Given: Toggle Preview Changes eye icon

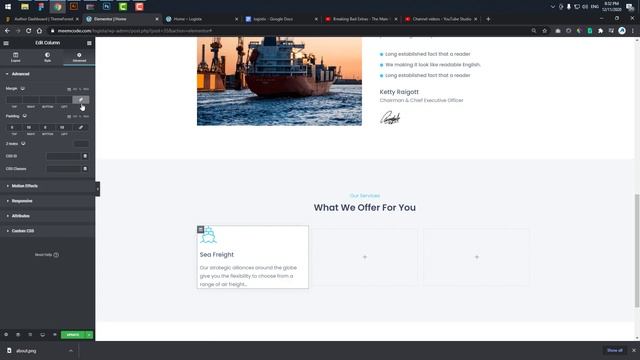Looking at the screenshot, I should point(55,335).
